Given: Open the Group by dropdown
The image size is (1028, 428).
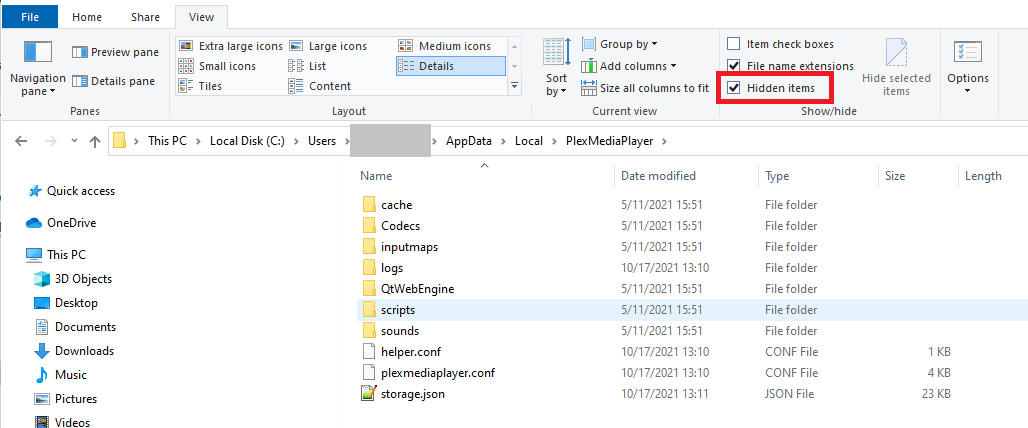Looking at the screenshot, I should coord(620,45).
